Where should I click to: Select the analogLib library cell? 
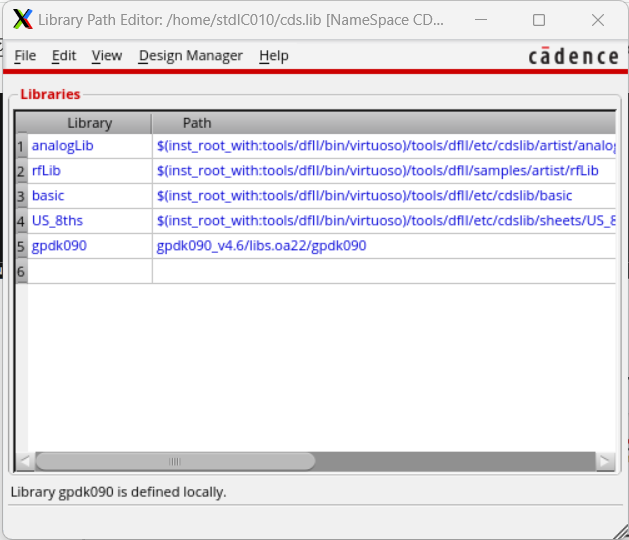point(90,146)
